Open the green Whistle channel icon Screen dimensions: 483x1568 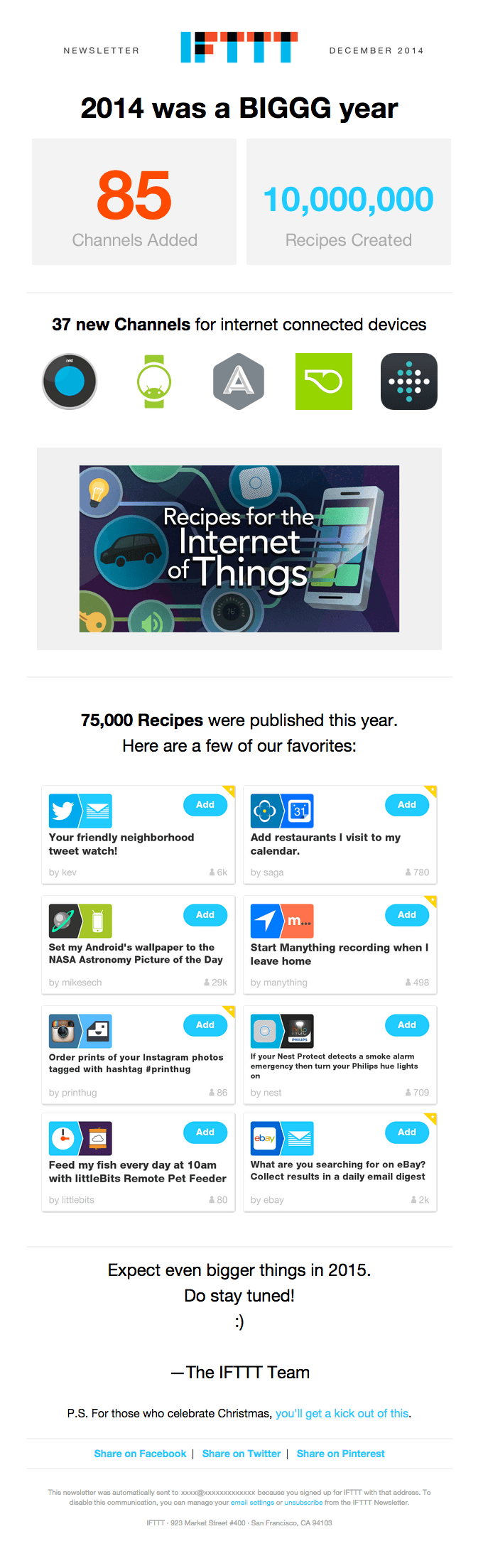(x=324, y=382)
